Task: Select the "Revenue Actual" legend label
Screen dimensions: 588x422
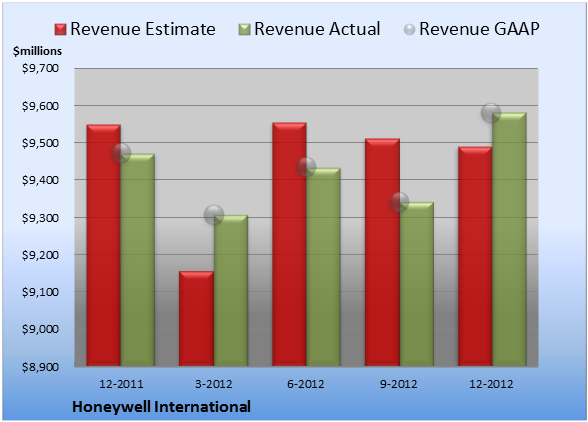Action: point(317,29)
